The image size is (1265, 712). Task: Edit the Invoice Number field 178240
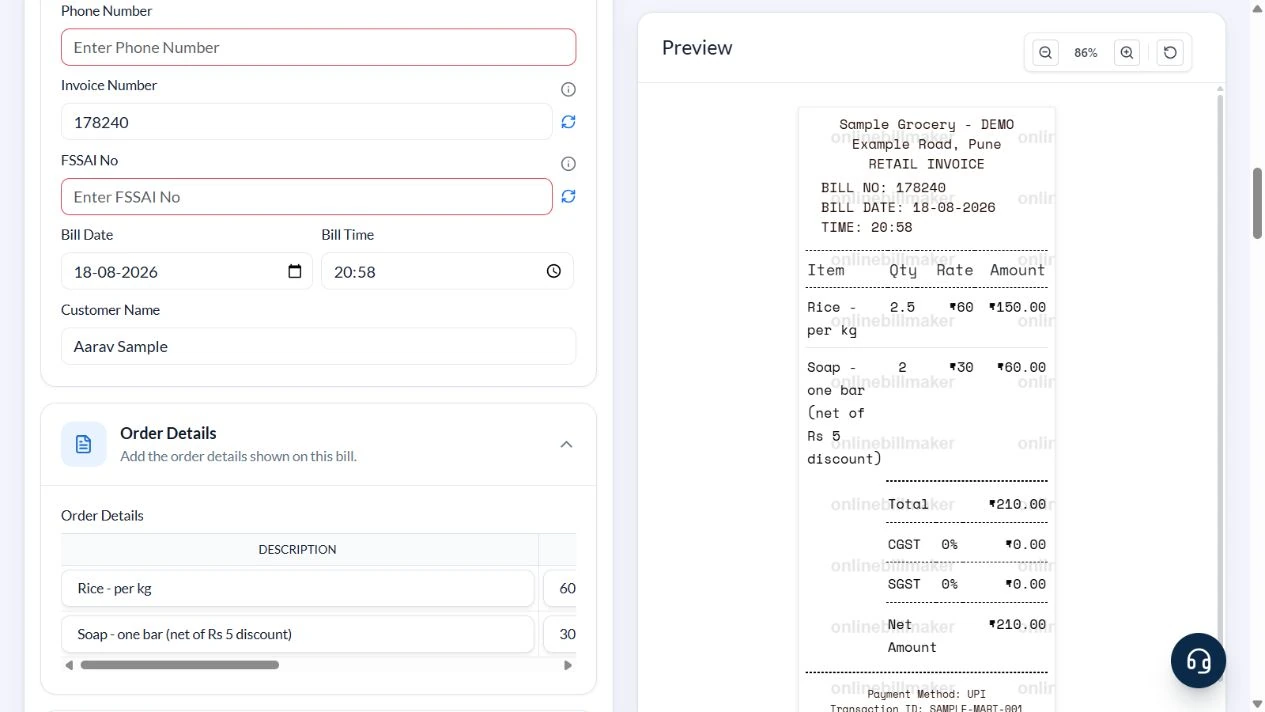pos(306,122)
